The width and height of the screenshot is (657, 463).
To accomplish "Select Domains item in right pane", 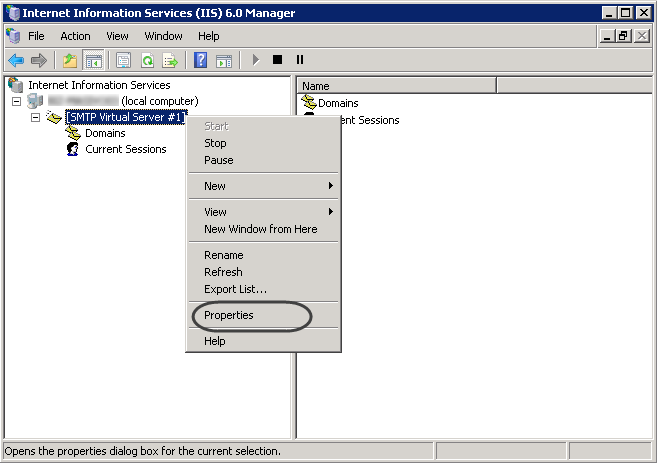I will coord(337,103).
